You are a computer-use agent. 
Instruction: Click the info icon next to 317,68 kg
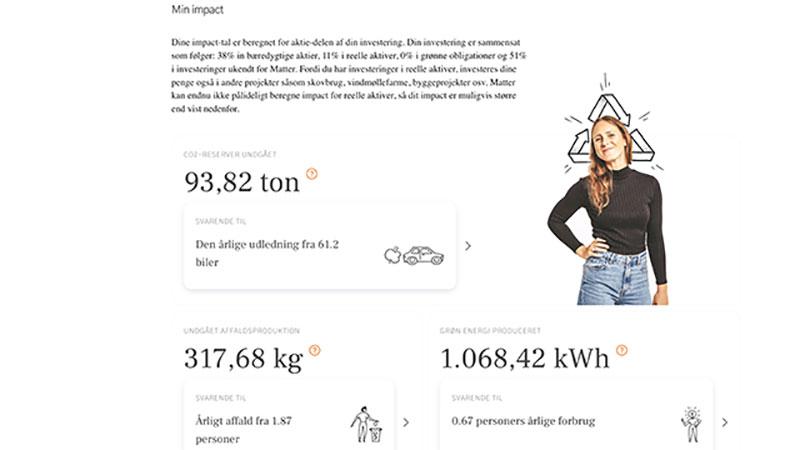click(x=315, y=351)
